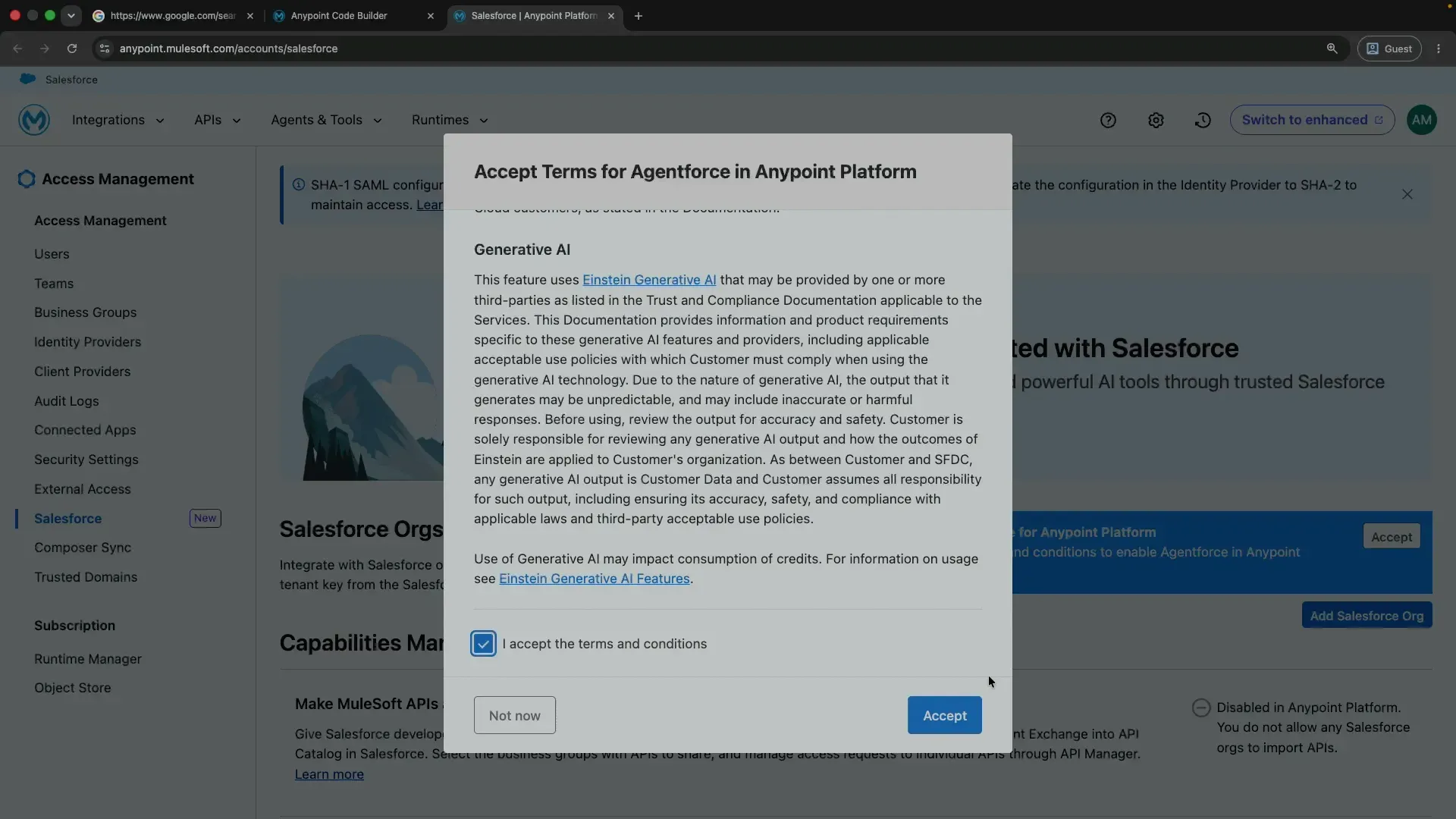Go back with browser back arrow

[17, 49]
